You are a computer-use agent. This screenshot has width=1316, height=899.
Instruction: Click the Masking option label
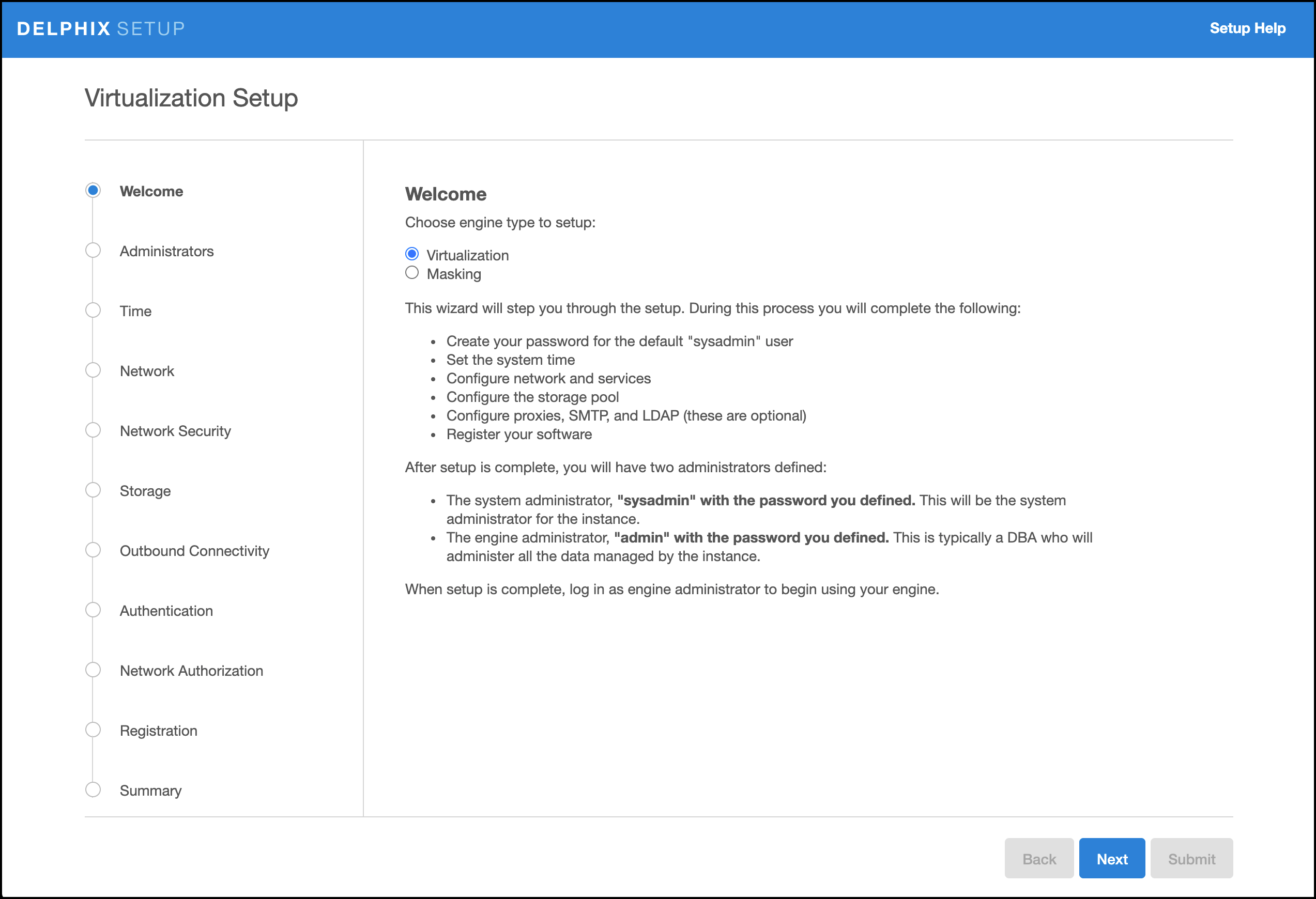(454, 274)
